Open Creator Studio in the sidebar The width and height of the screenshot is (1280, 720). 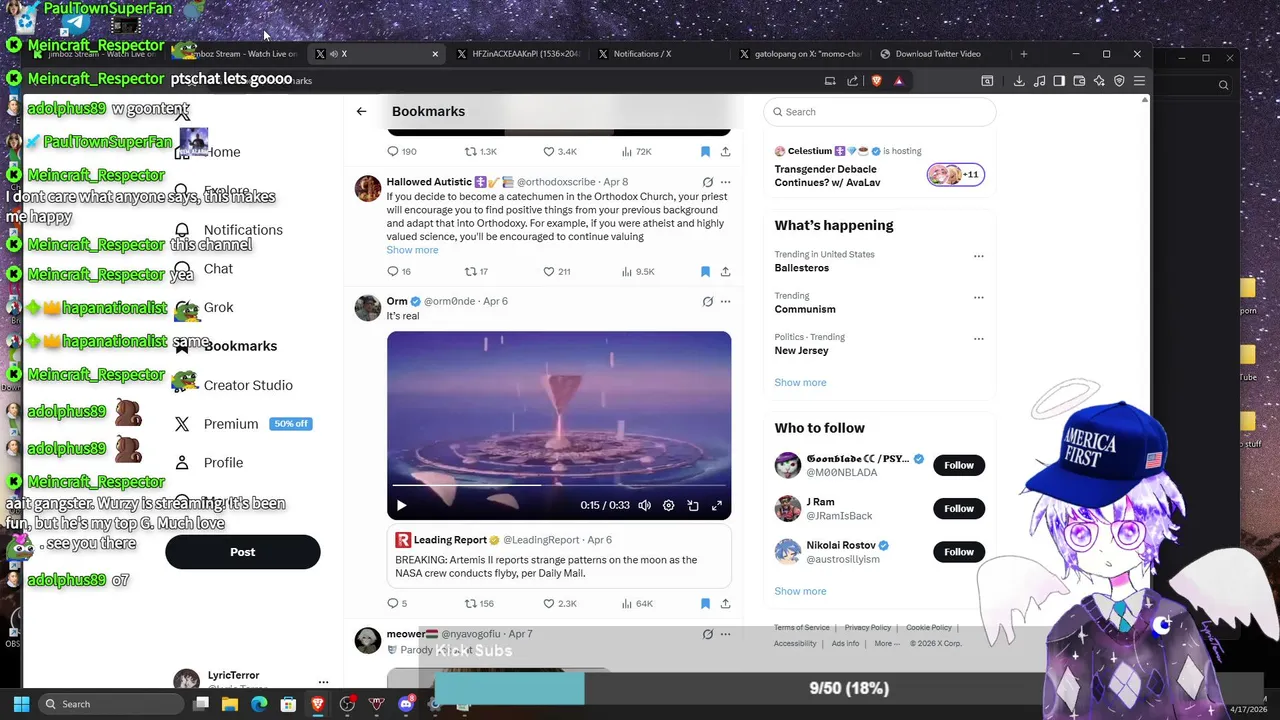coord(248,385)
